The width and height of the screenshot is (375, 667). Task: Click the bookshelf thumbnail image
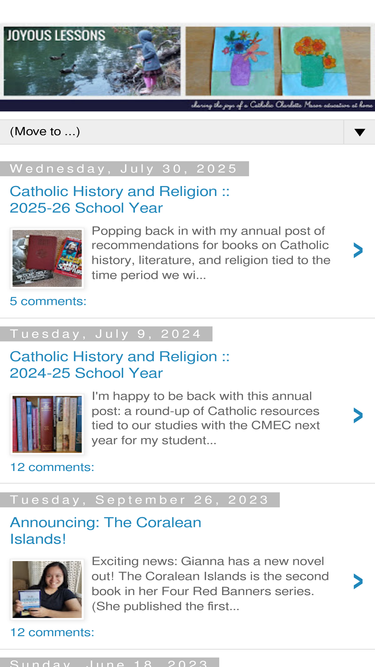tap(47, 424)
